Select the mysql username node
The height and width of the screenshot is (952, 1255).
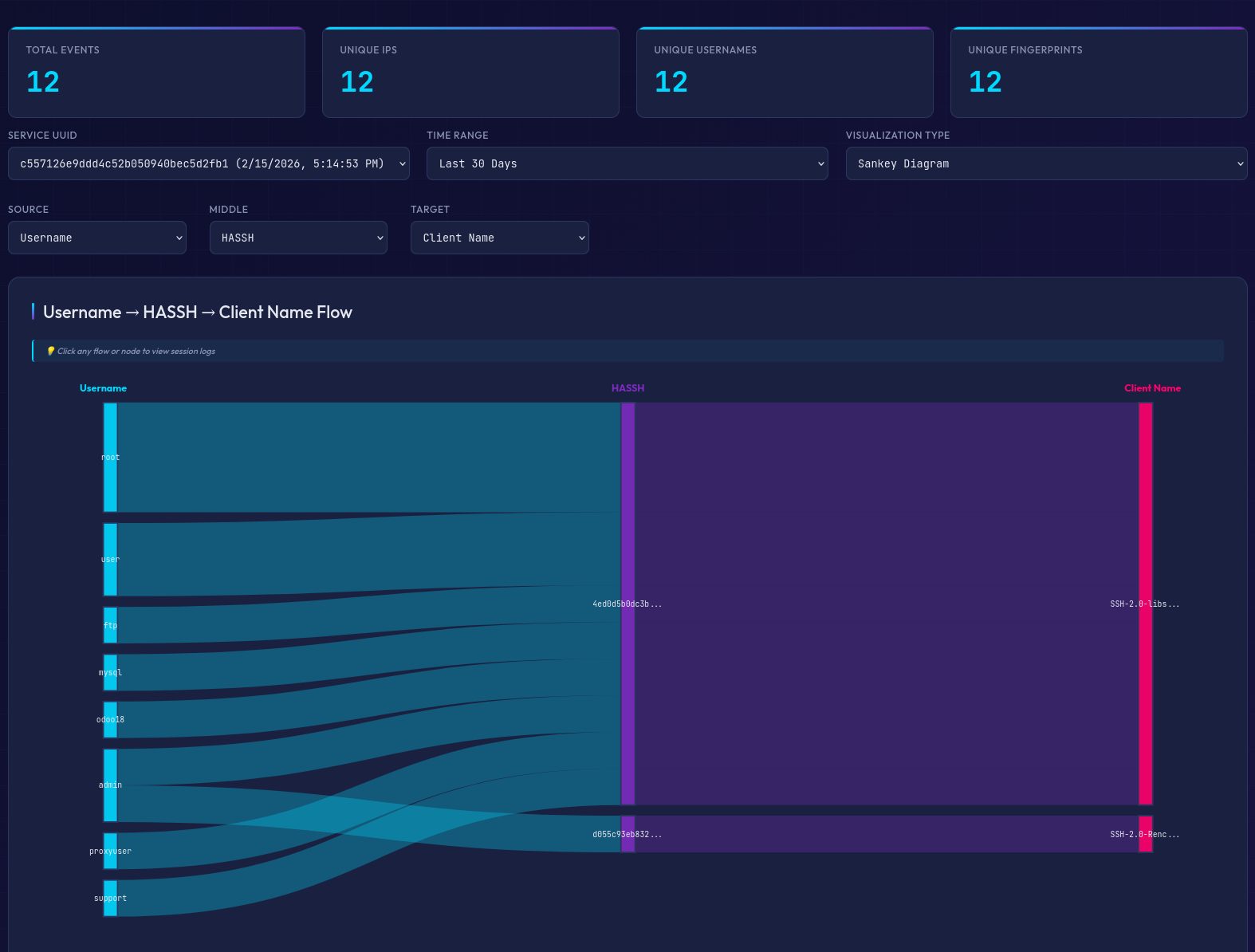pos(110,672)
